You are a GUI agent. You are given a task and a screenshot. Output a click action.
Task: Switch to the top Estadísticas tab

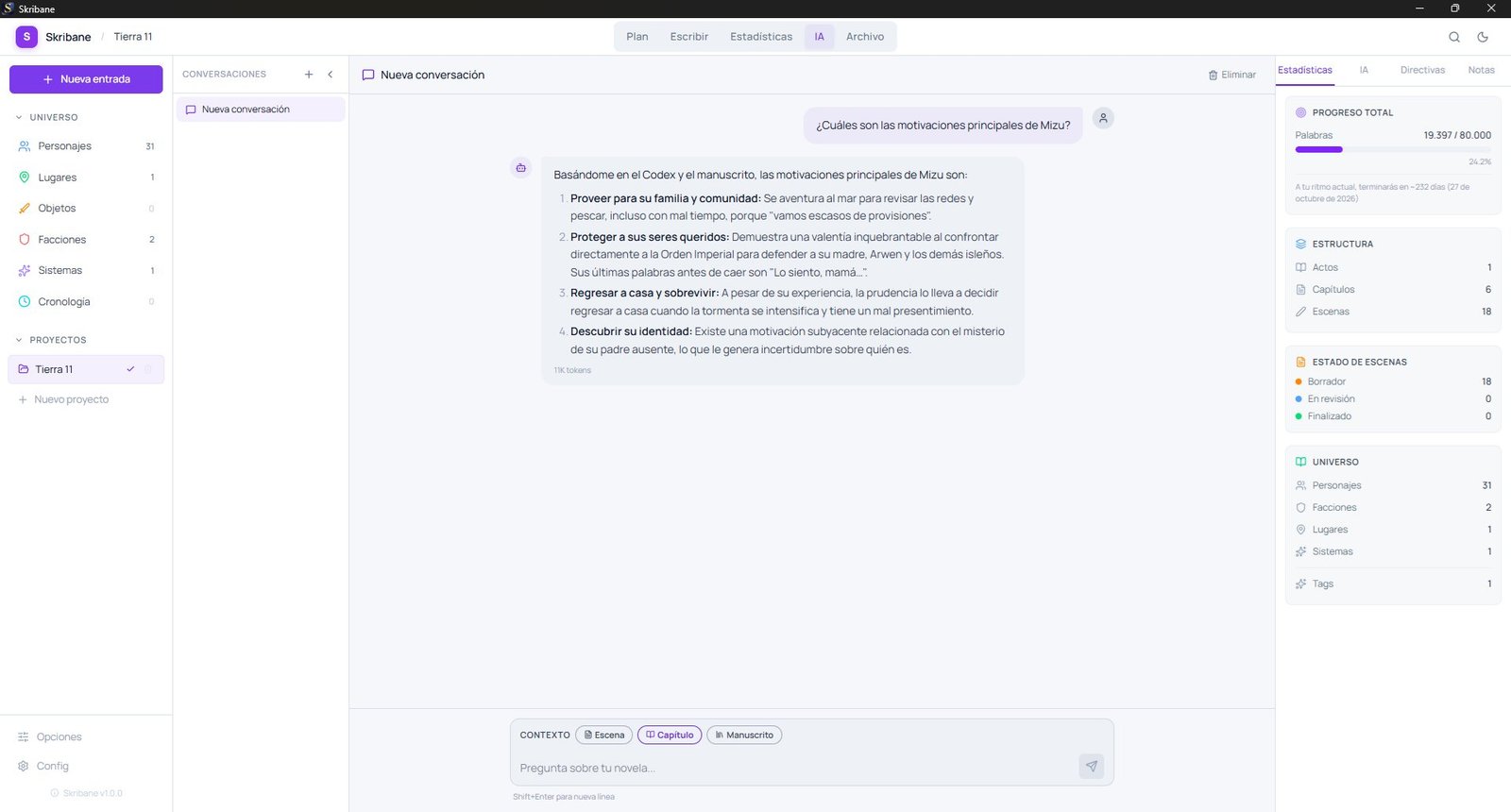tap(761, 37)
